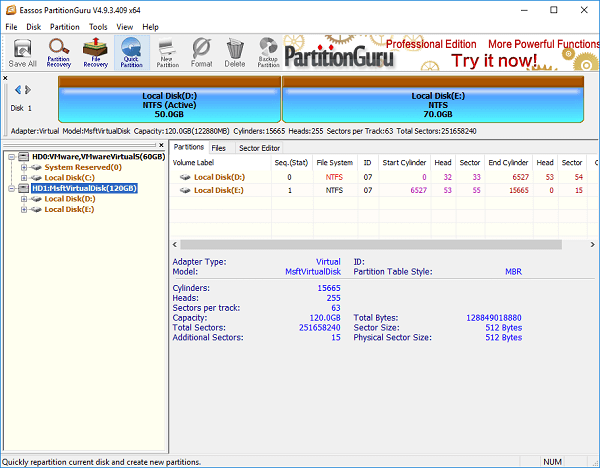Viewport: 600px width, 468px height.
Task: Collapse the HD1 MsftVirtualDisk node
Action: 11,188
